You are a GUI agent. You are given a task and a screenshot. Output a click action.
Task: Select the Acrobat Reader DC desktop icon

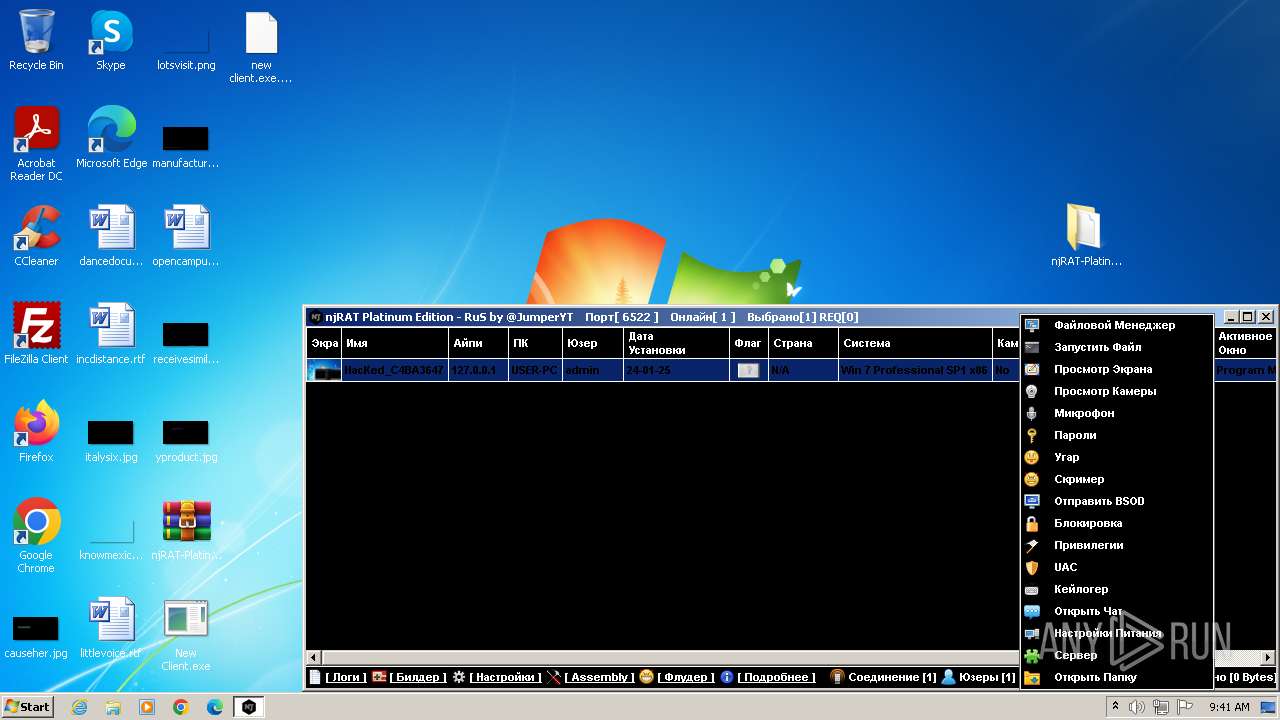(36, 145)
